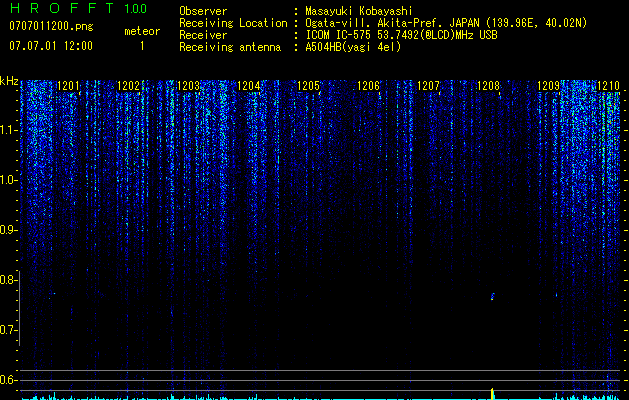The height and width of the screenshot is (400, 629).
Task: Click the Receiving antenna field label
Action: coord(230,47)
